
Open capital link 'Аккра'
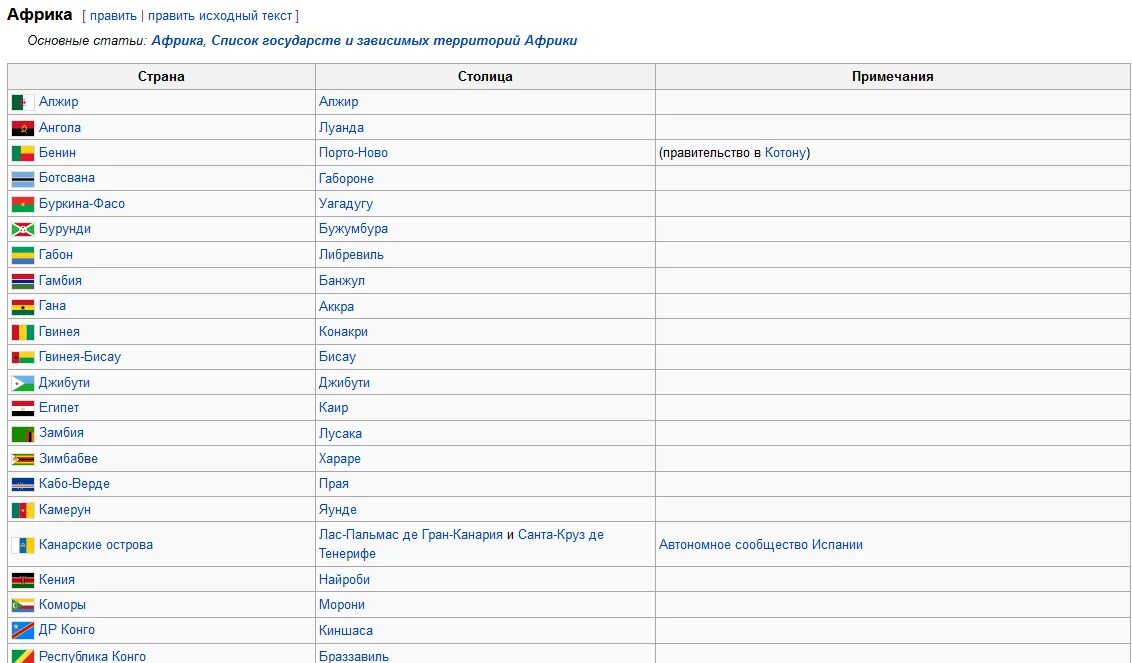[x=336, y=306]
